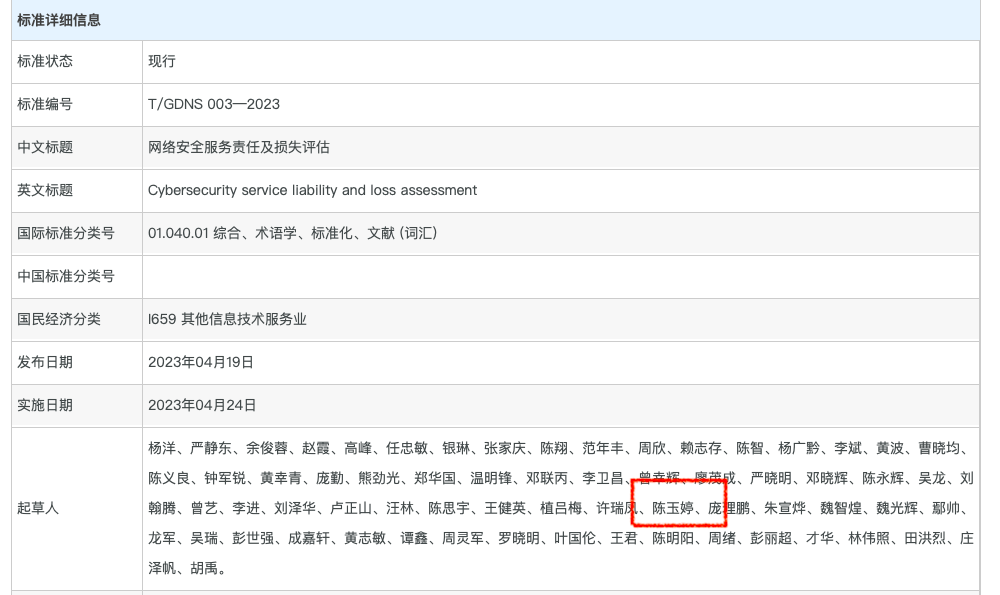
Task: Select the 现行 status value
Action: [162, 62]
